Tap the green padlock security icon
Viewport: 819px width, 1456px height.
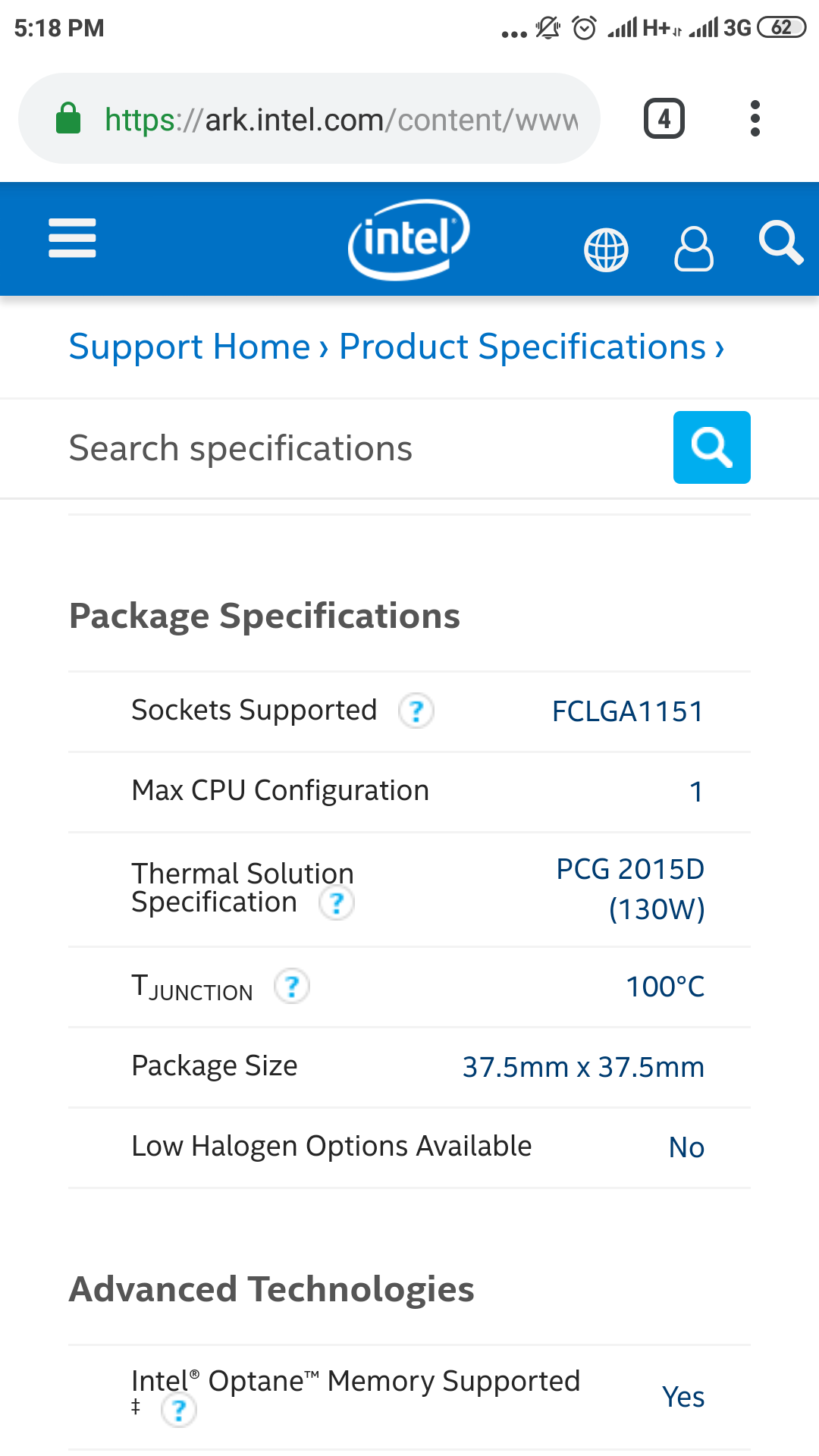pyautogui.click(x=68, y=119)
